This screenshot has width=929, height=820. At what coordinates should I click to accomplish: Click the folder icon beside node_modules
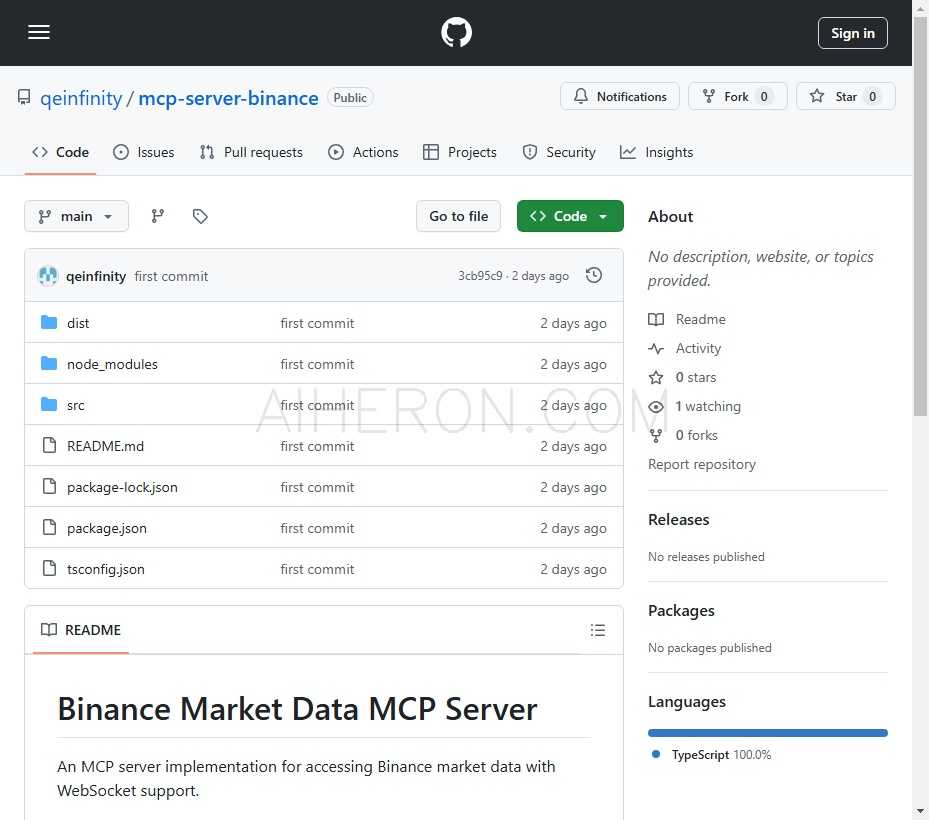click(x=49, y=363)
